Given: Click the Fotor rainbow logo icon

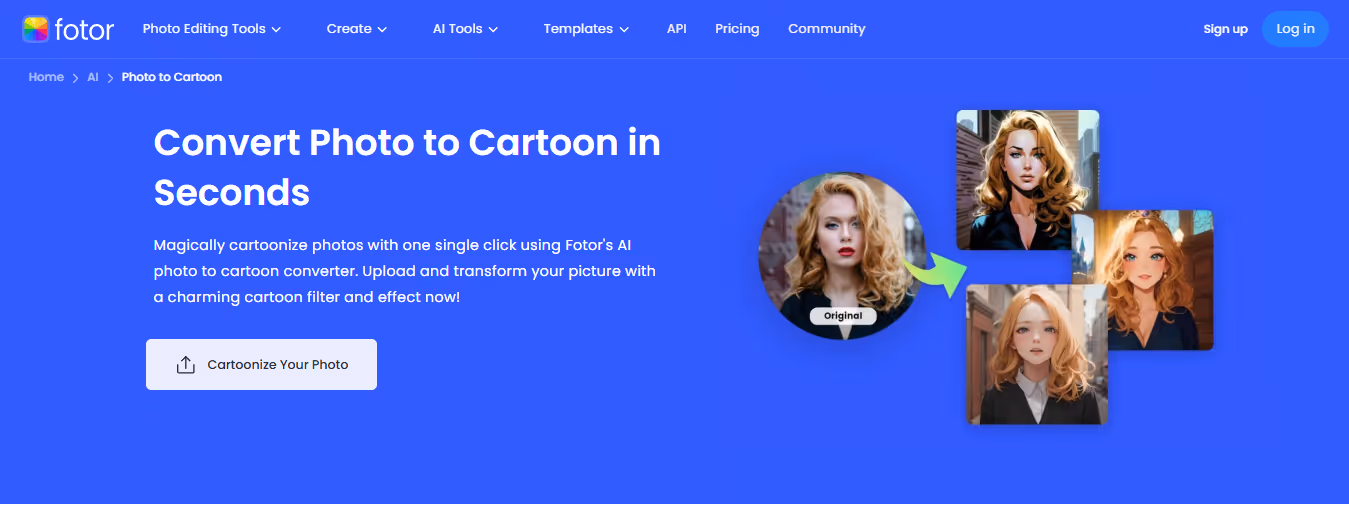Looking at the screenshot, I should tap(35, 29).
